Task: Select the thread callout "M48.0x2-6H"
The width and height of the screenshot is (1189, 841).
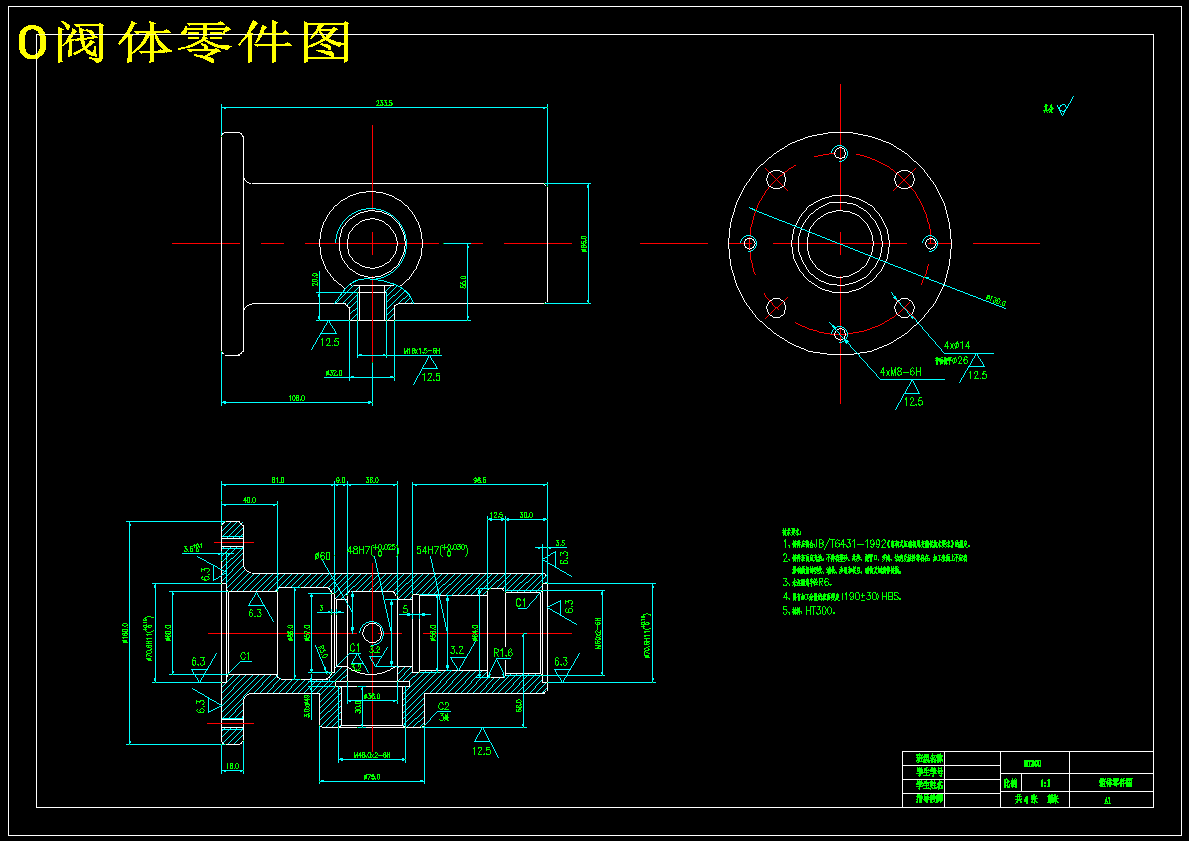Action: point(372,755)
